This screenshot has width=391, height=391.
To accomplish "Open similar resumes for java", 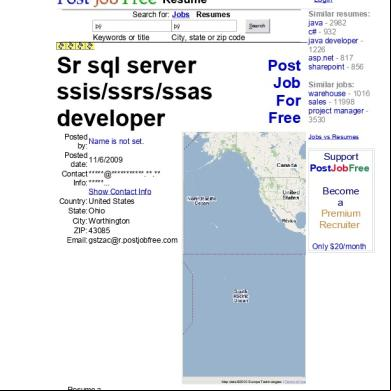I will (315, 23).
